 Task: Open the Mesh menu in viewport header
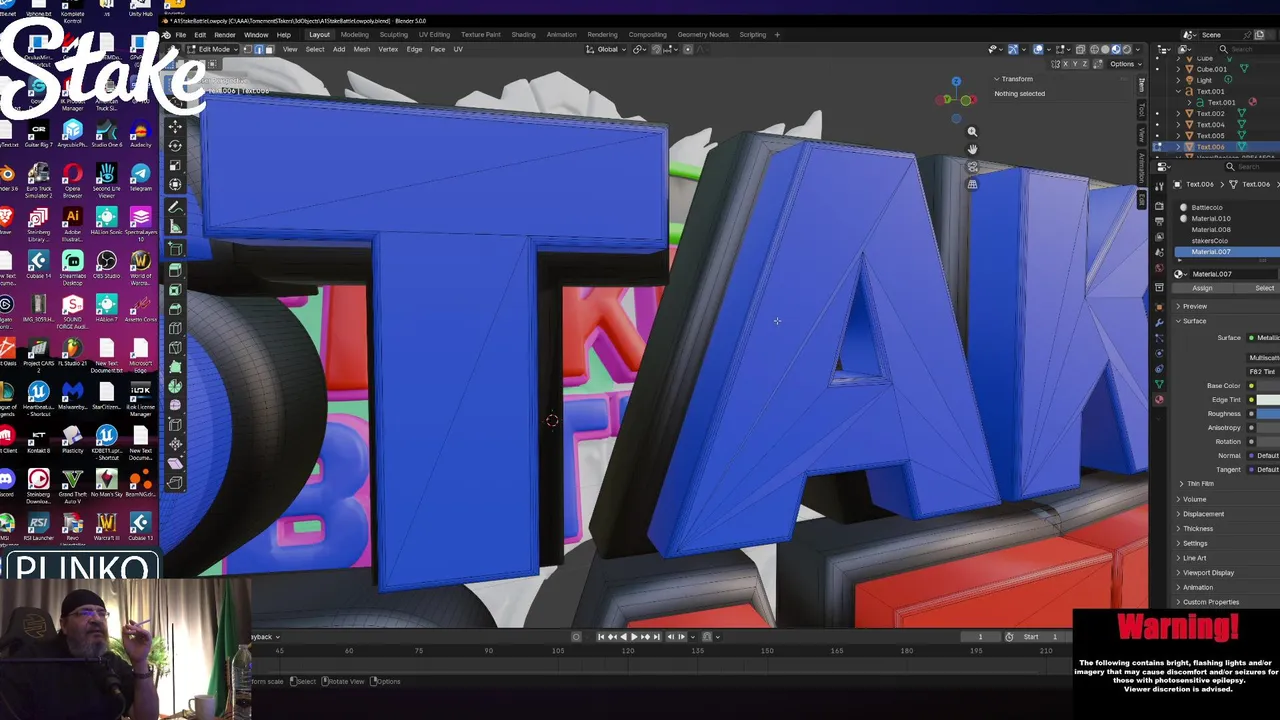point(362,49)
